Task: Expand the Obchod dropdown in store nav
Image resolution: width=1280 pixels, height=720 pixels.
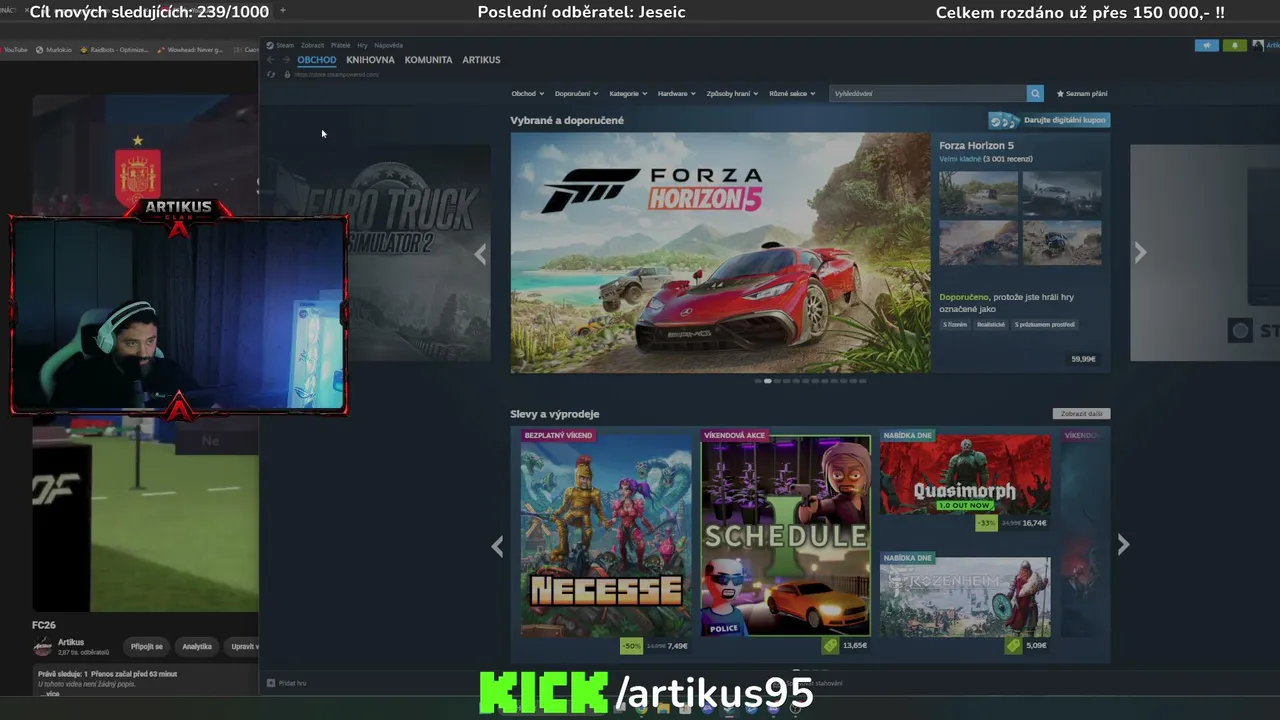Action: point(527,94)
